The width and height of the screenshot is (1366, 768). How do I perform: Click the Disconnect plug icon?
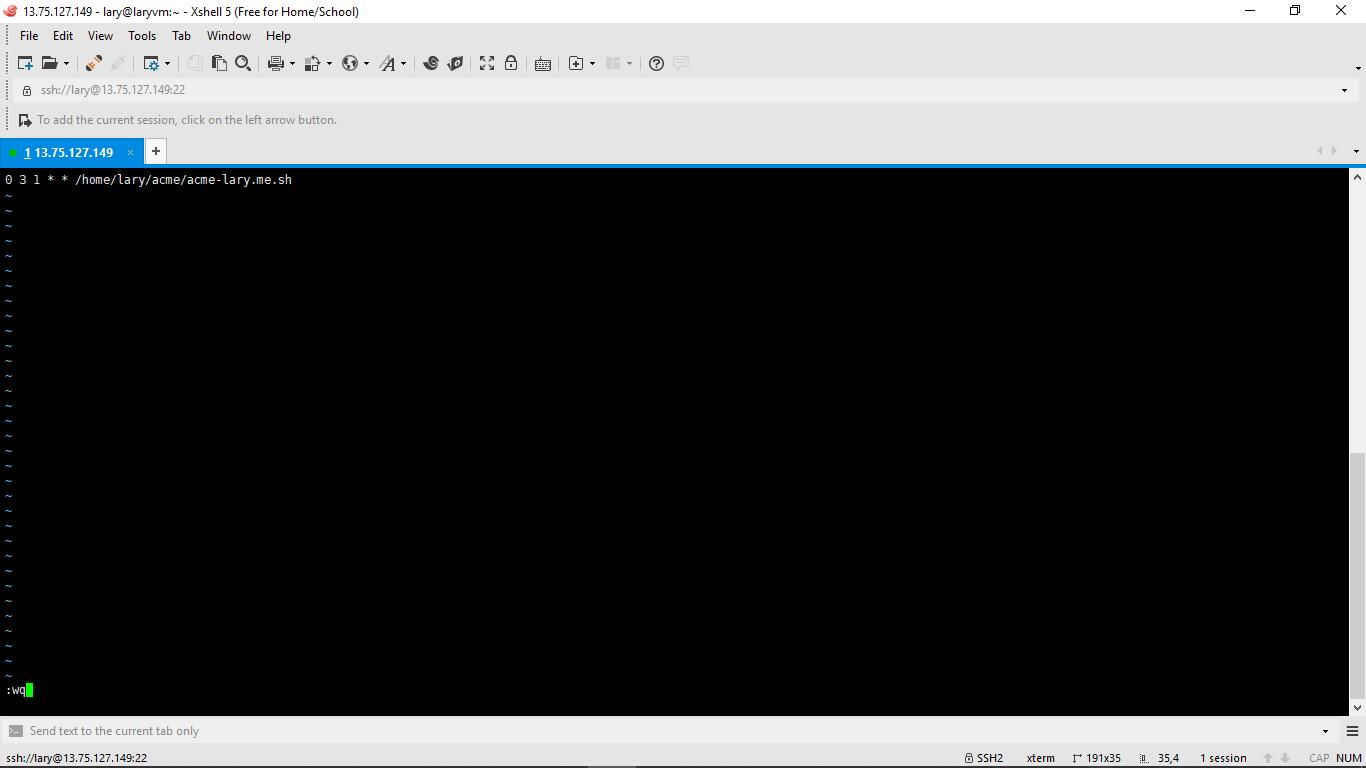[93, 63]
